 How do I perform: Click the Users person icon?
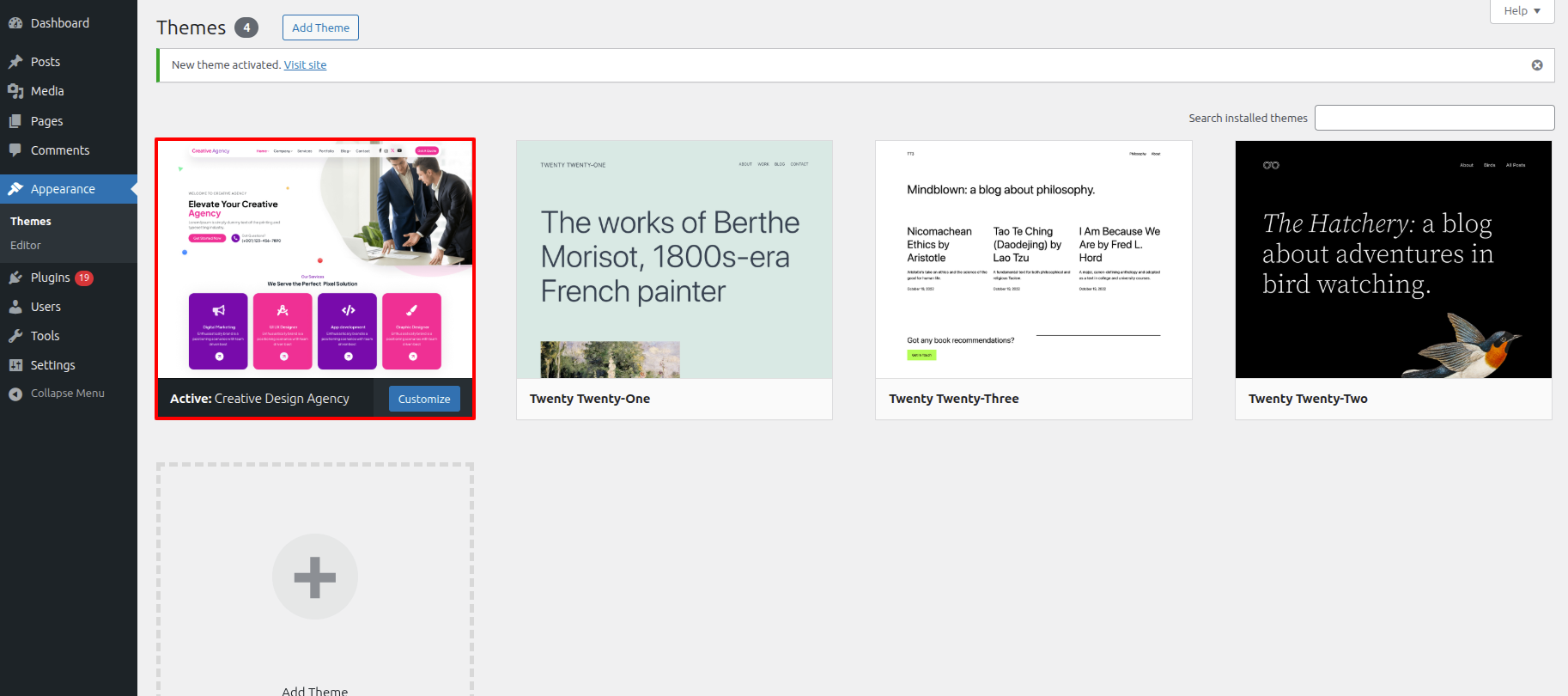[15, 307]
